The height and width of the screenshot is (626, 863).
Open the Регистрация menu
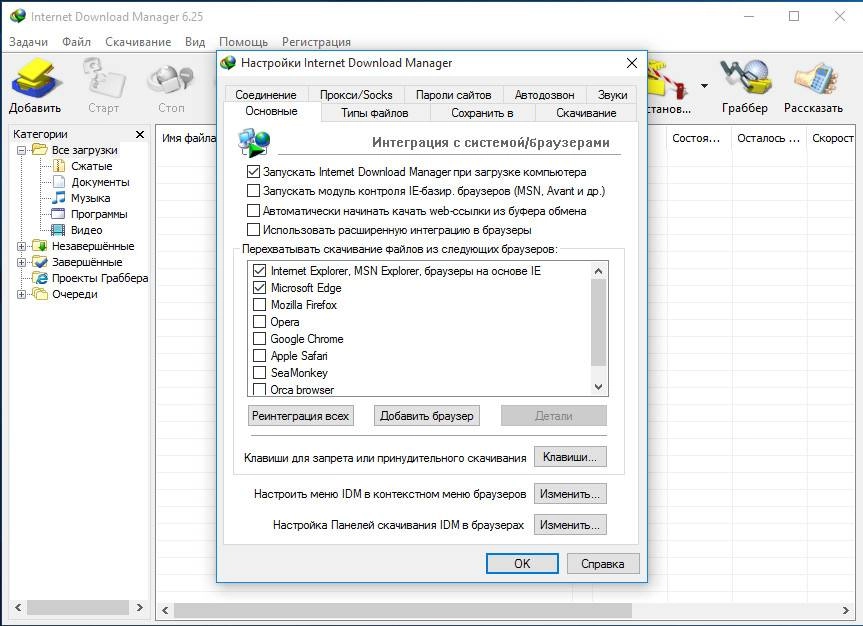click(x=316, y=42)
